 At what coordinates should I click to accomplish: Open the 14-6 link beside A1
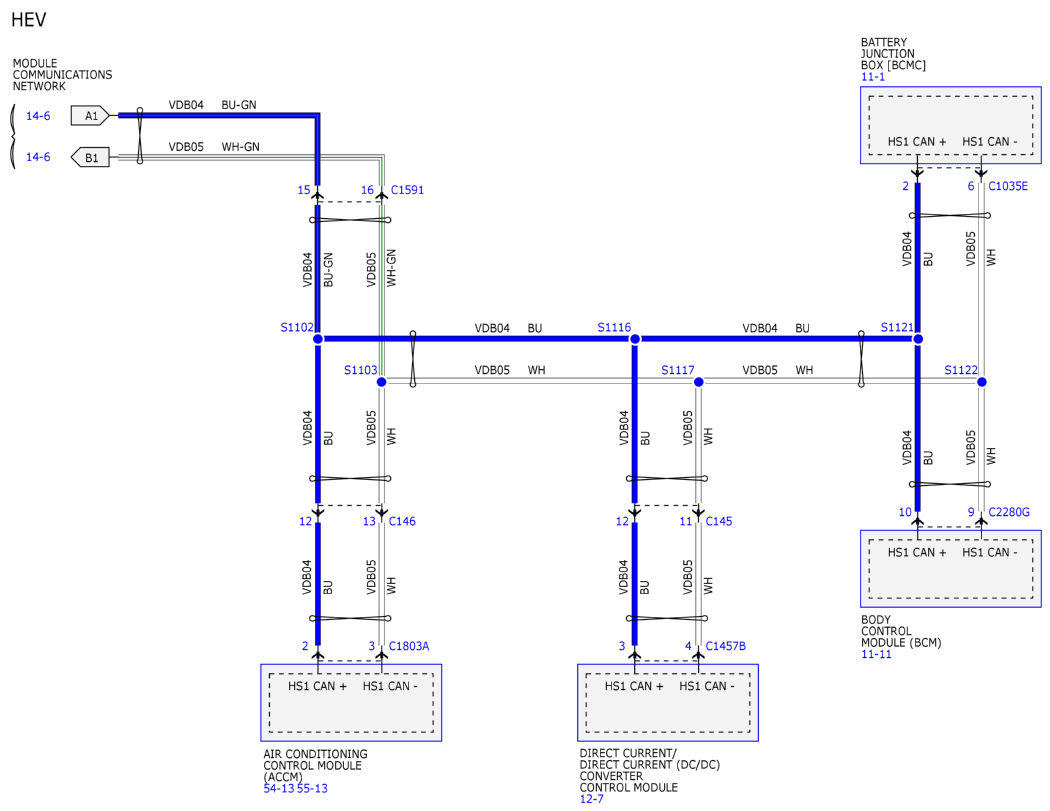click(x=38, y=116)
